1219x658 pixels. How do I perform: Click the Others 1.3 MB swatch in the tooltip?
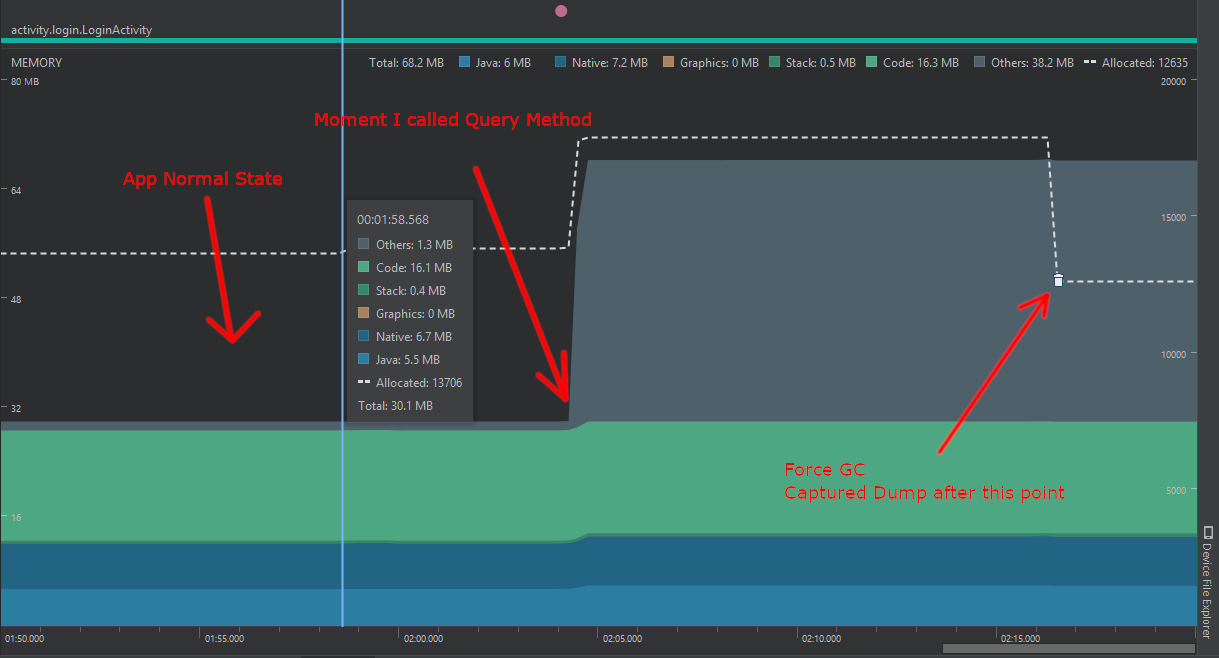(365, 244)
